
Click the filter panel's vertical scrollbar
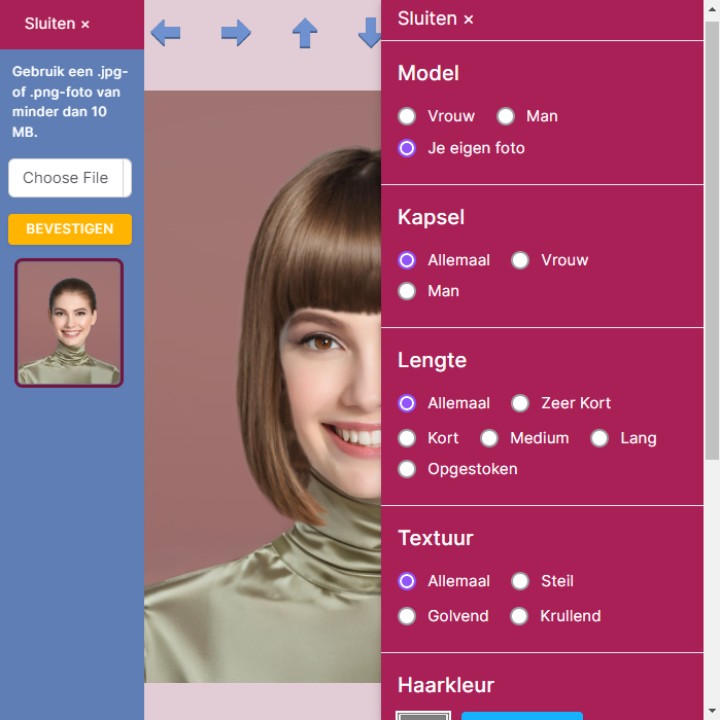click(x=712, y=239)
